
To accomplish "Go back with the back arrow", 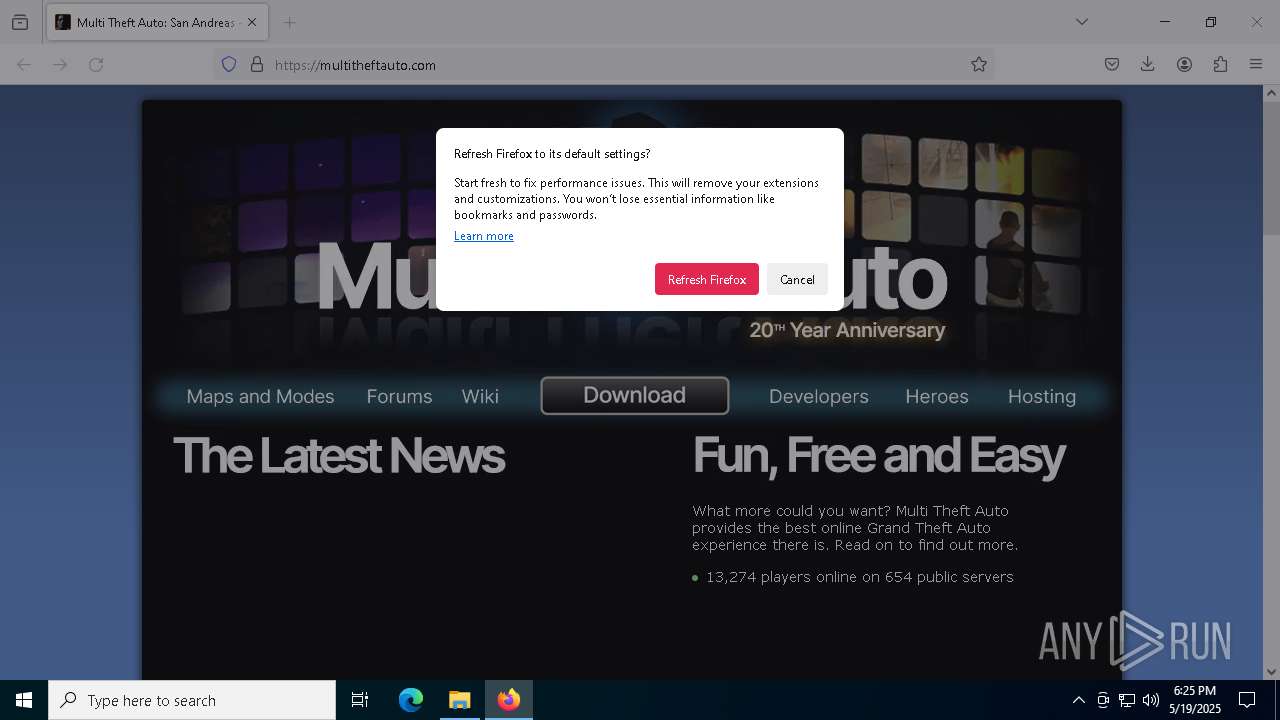I will pyautogui.click(x=24, y=64).
